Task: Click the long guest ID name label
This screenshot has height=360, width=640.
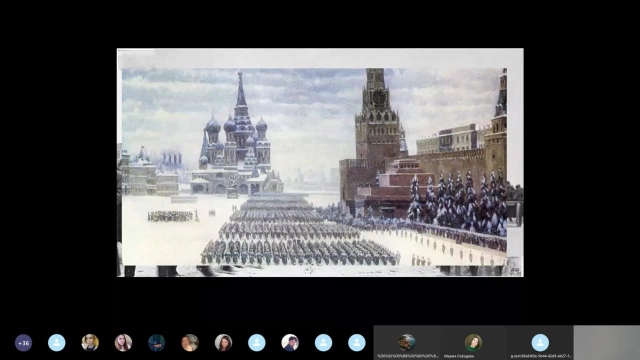Action: [540, 356]
